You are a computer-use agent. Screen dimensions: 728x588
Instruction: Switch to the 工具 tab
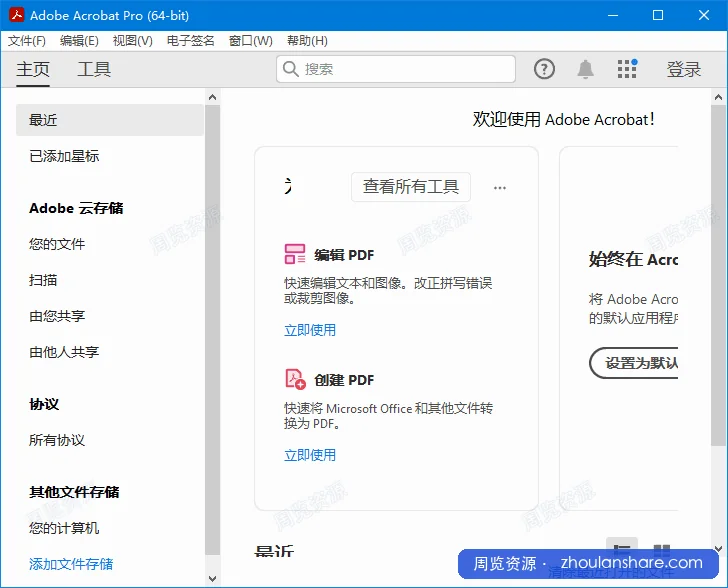[94, 70]
